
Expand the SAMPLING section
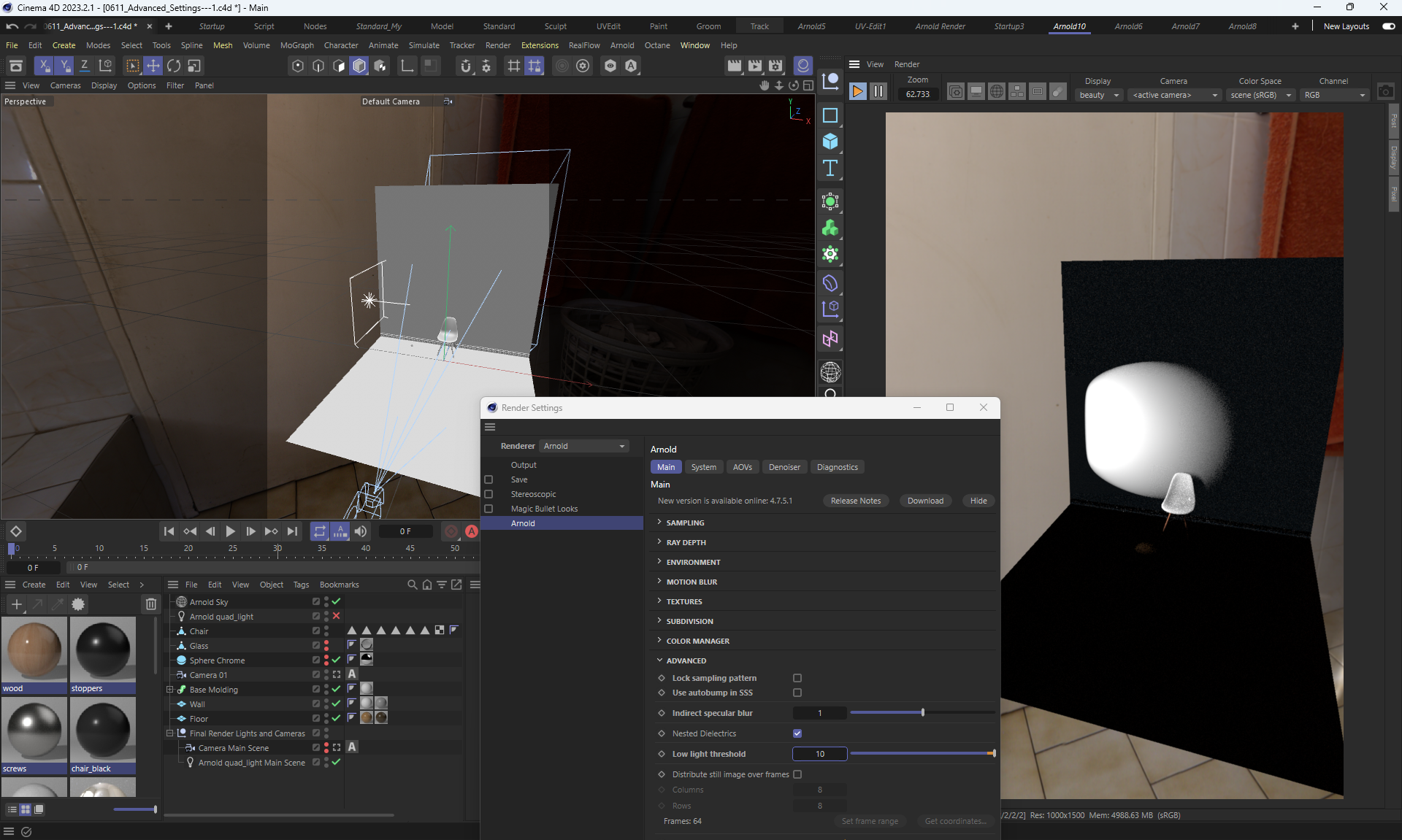[685, 523]
